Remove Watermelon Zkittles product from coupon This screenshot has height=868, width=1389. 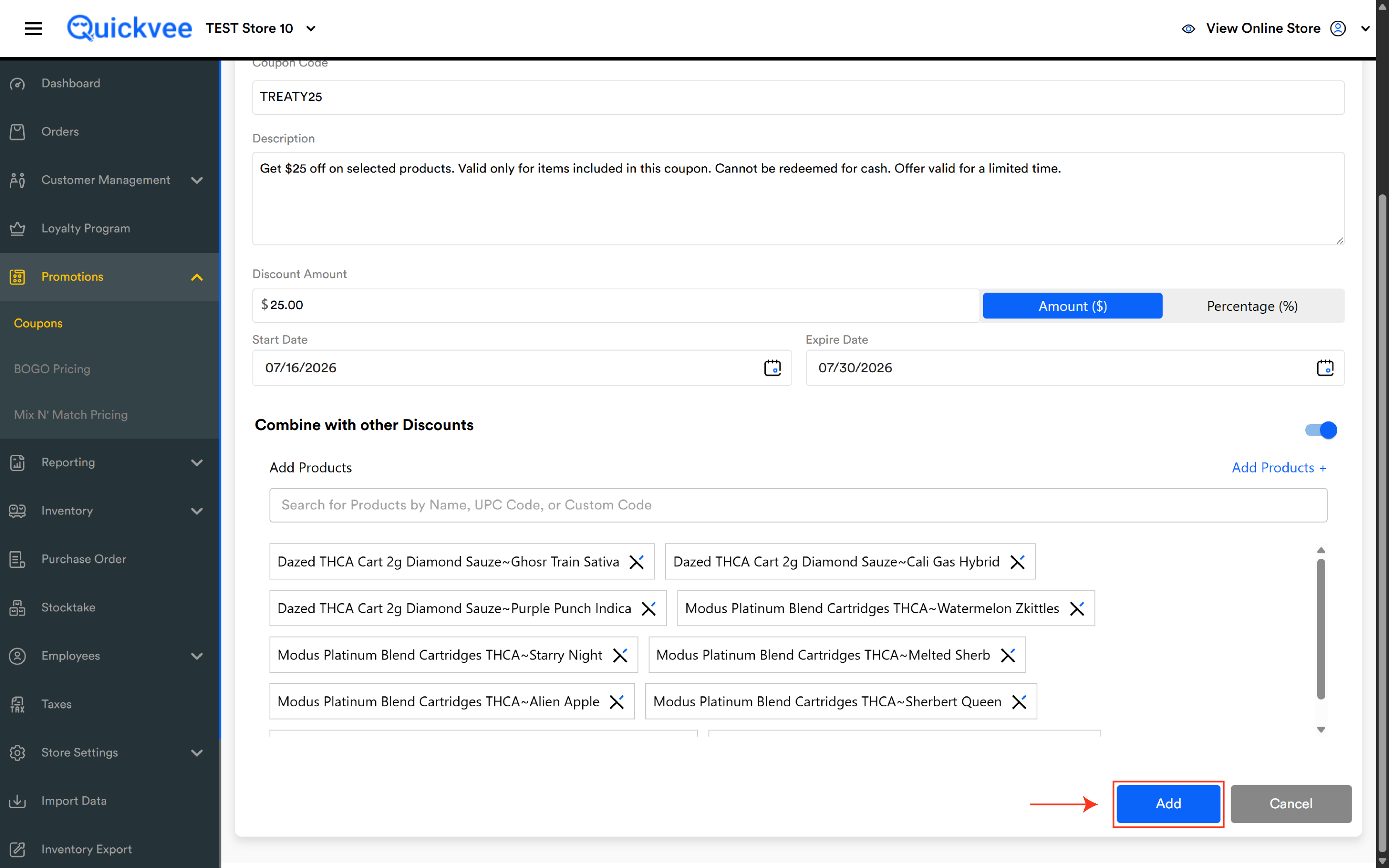(x=1077, y=608)
